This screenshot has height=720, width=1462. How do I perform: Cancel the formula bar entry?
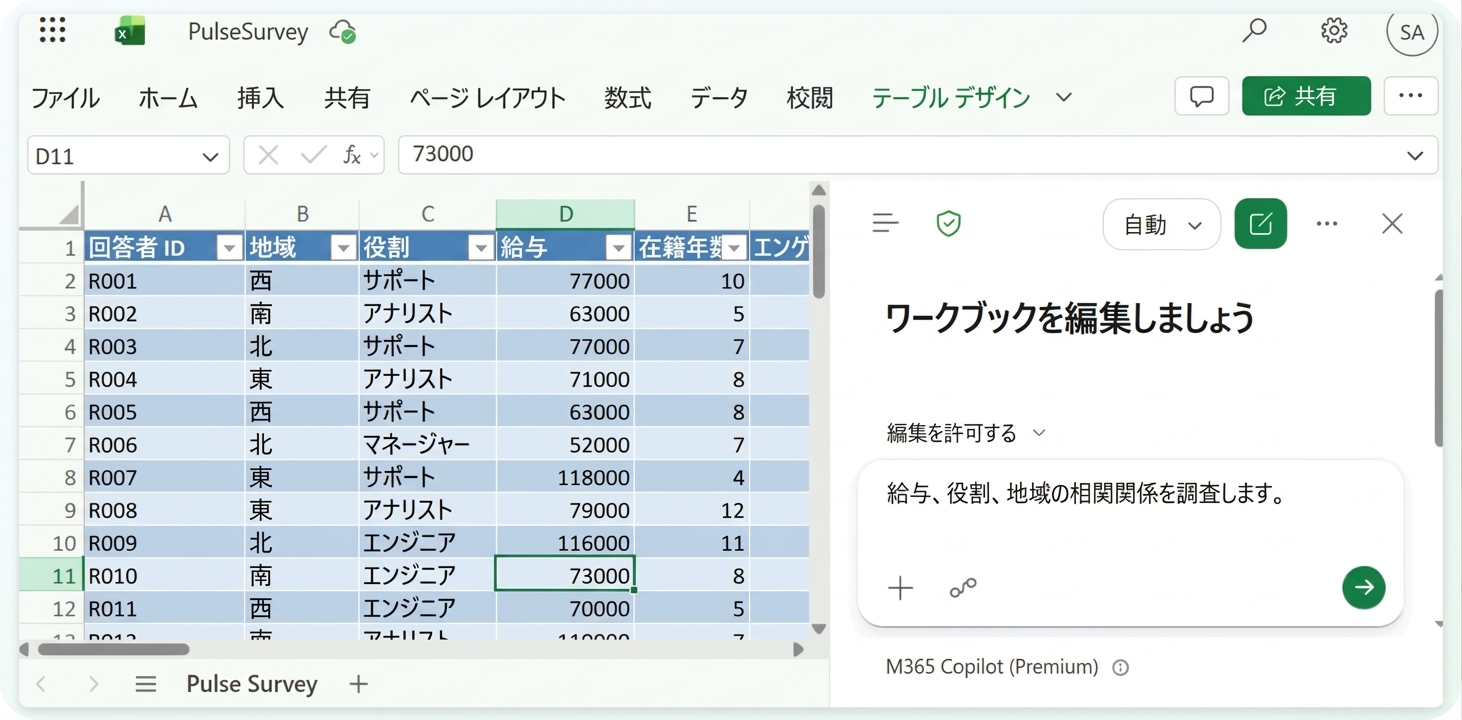point(268,155)
